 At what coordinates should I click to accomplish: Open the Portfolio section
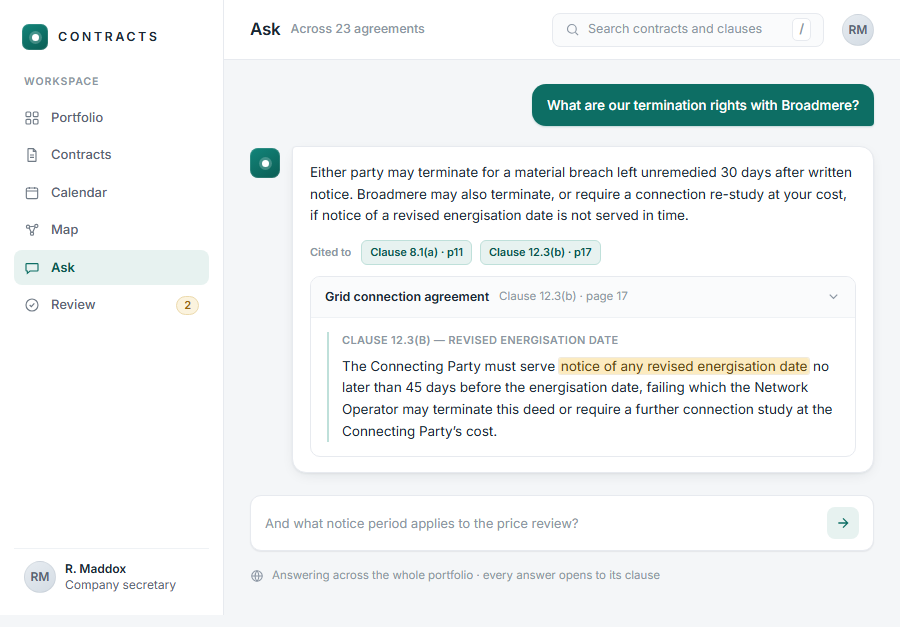pos(111,118)
